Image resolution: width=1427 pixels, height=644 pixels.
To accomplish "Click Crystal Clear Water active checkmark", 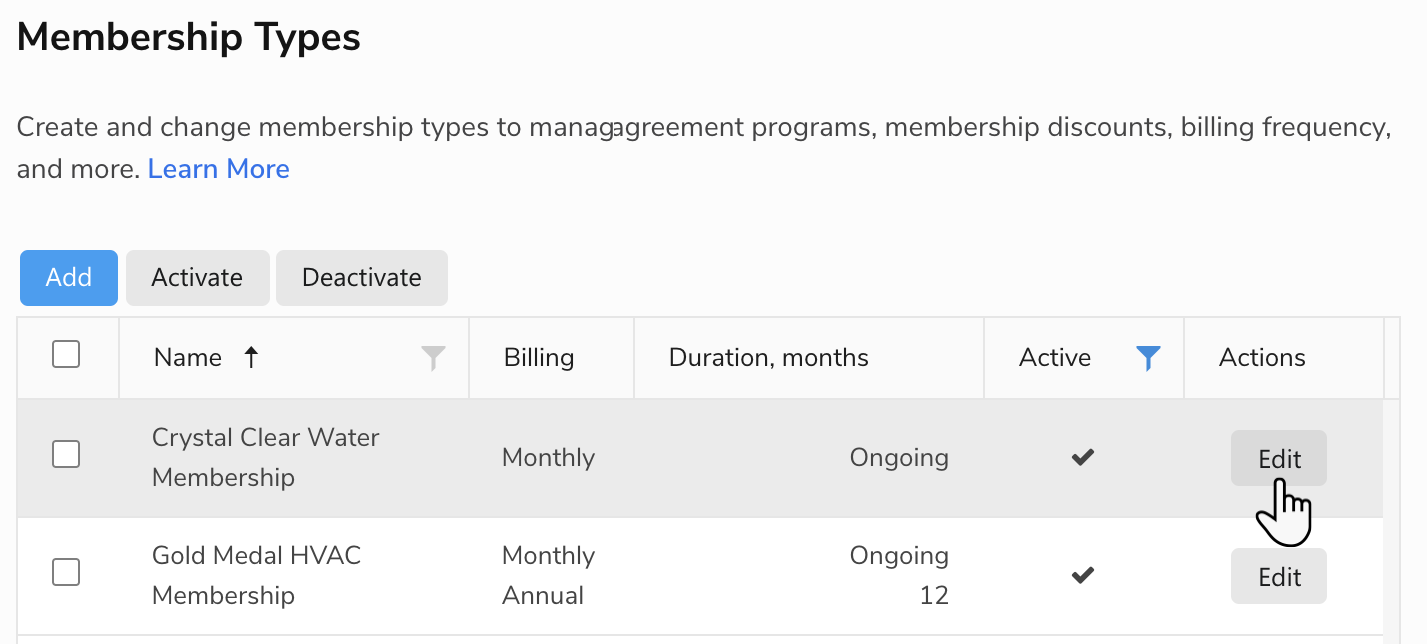I will [x=1082, y=457].
